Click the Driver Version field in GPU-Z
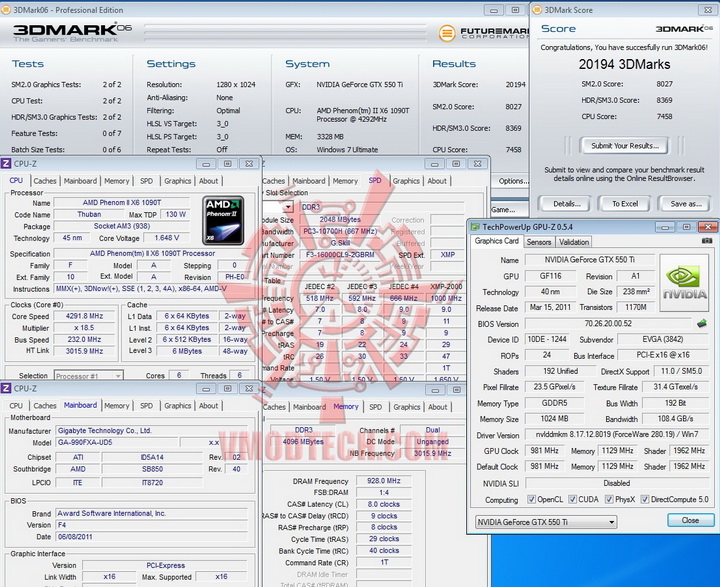 [617, 435]
